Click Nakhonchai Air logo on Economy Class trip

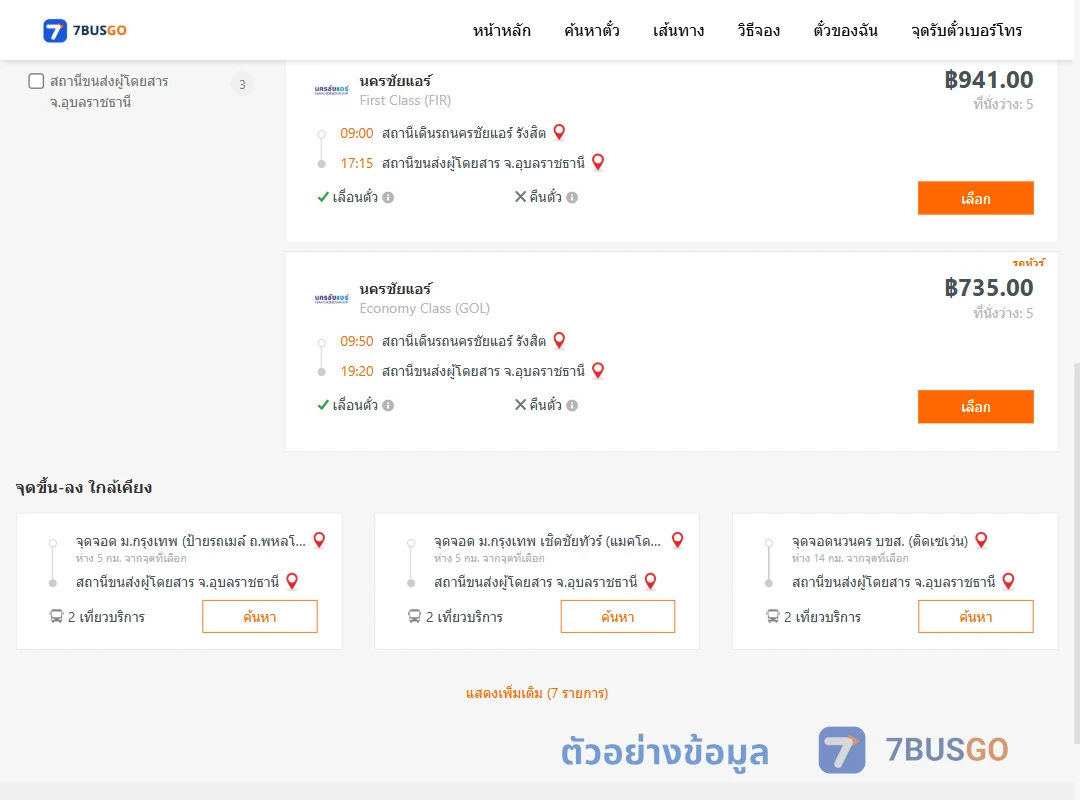coord(331,298)
